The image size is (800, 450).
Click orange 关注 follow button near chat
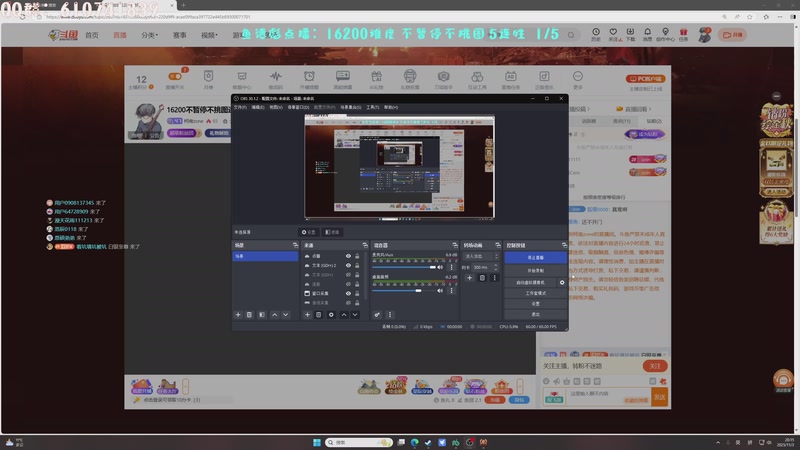click(x=655, y=366)
